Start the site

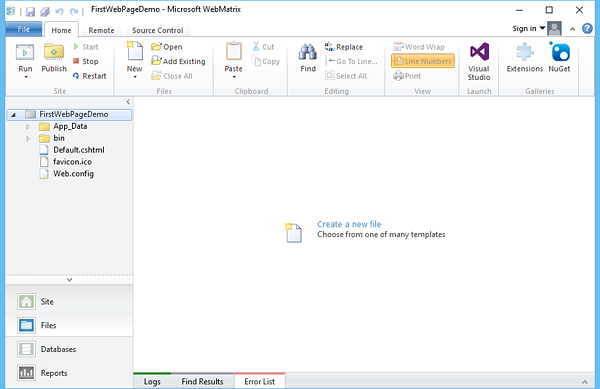(x=86, y=47)
